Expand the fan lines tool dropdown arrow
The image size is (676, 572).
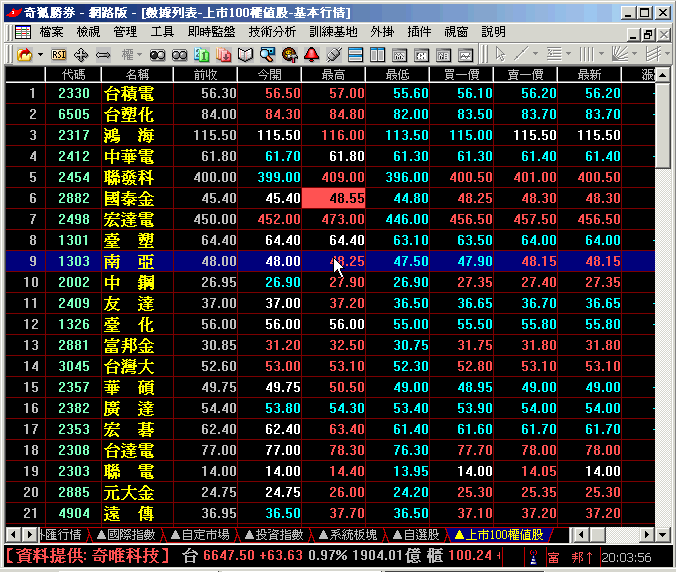tap(634, 54)
